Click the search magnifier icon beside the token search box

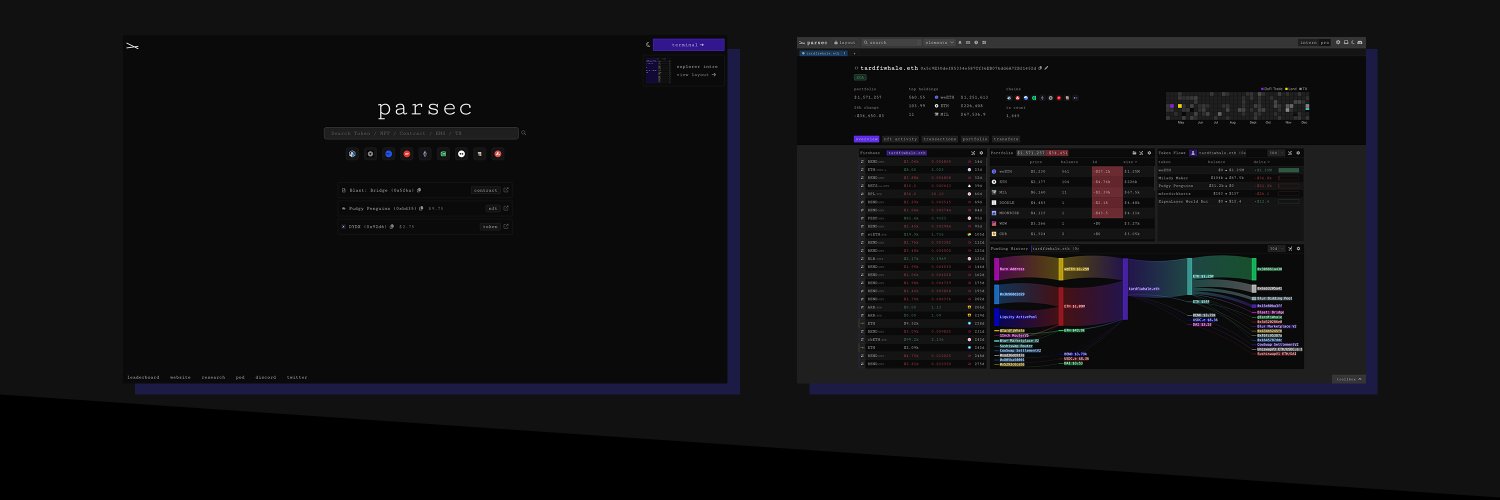[523, 133]
